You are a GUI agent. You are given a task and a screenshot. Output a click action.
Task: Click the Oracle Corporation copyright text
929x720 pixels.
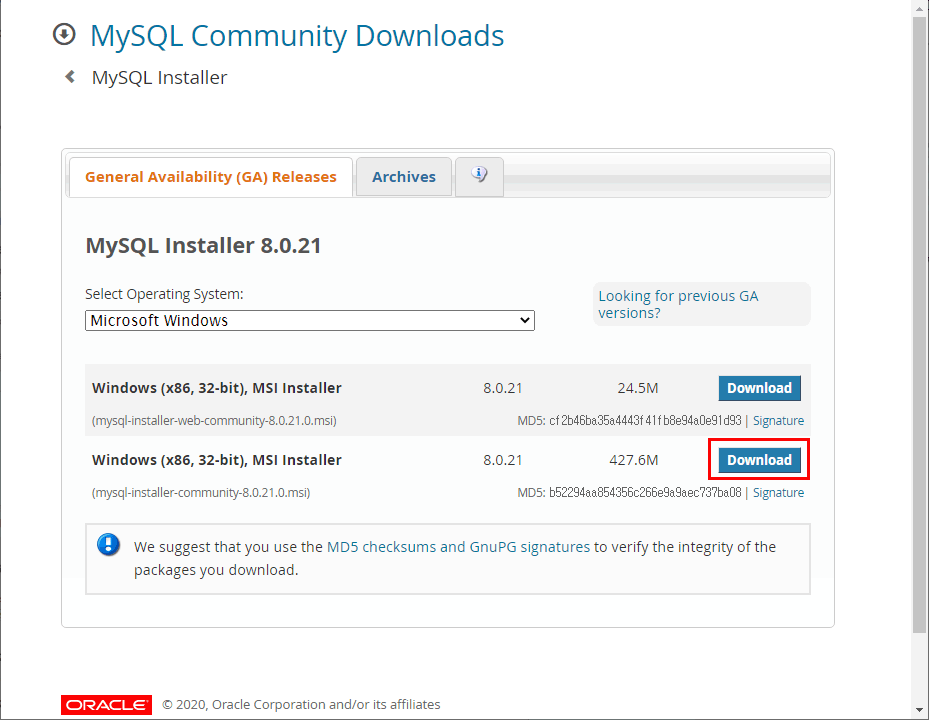[301, 705]
